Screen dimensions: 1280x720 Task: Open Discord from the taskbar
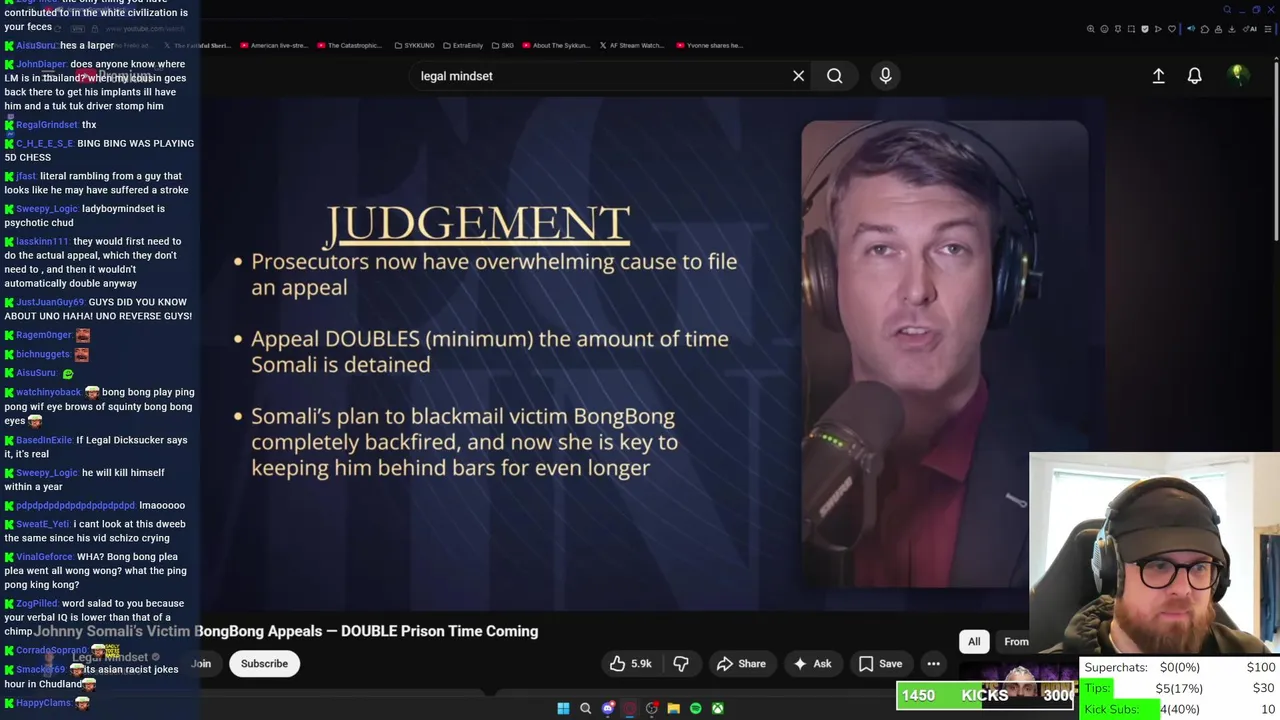click(x=608, y=708)
